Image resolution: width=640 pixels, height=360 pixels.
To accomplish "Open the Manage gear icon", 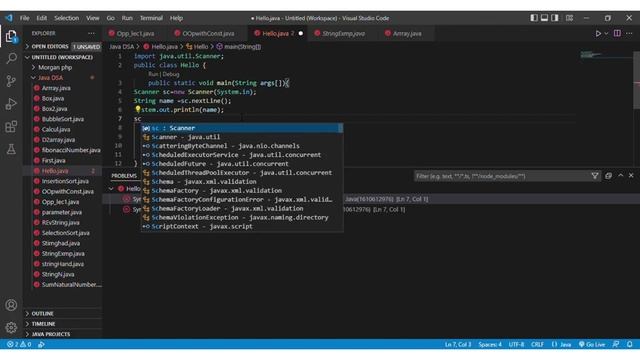I will [x=11, y=327].
